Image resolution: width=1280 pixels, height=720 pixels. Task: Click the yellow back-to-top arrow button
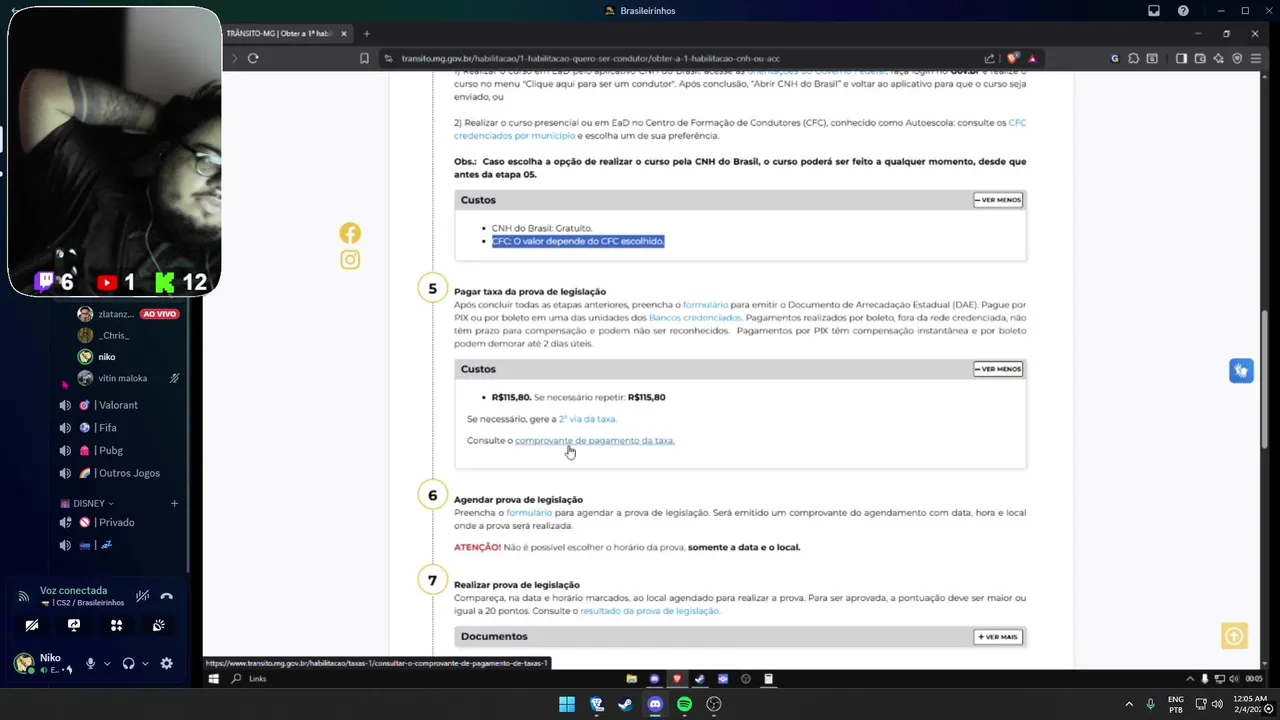(1234, 636)
